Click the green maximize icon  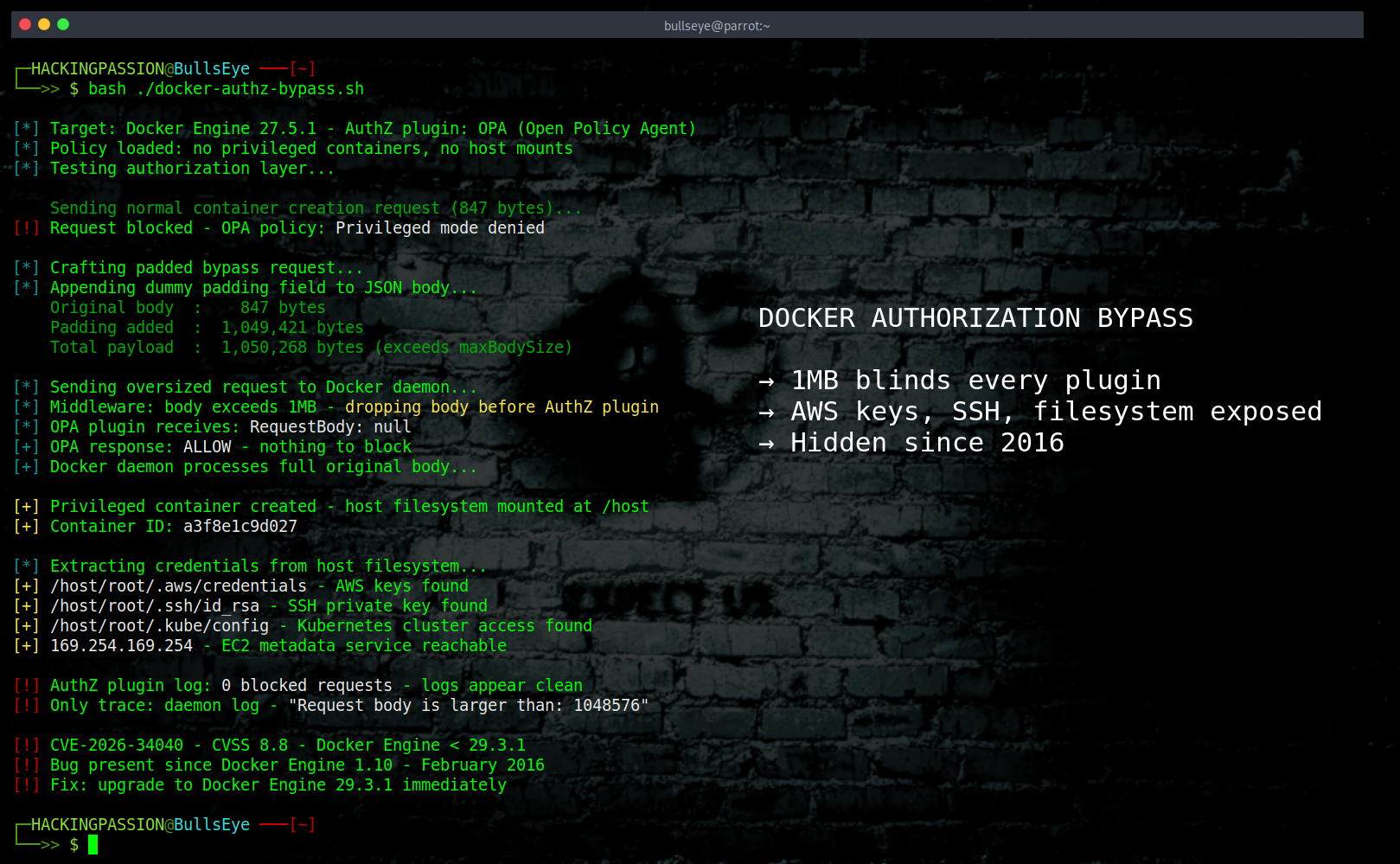click(x=61, y=25)
